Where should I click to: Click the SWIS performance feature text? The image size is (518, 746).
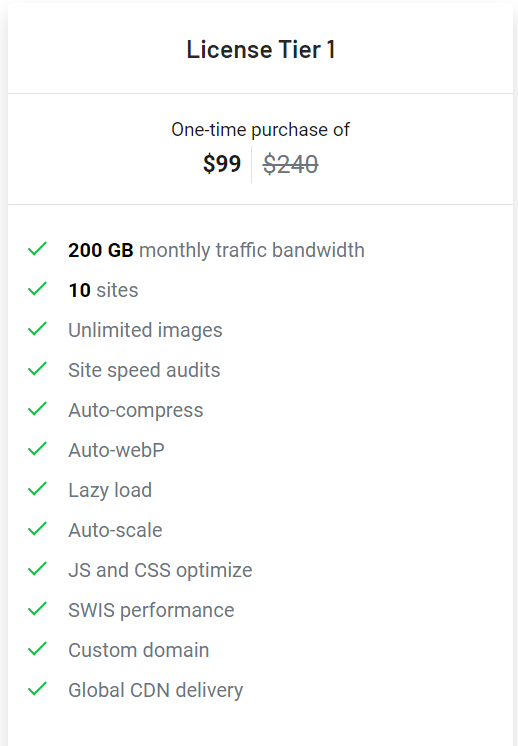pos(151,610)
